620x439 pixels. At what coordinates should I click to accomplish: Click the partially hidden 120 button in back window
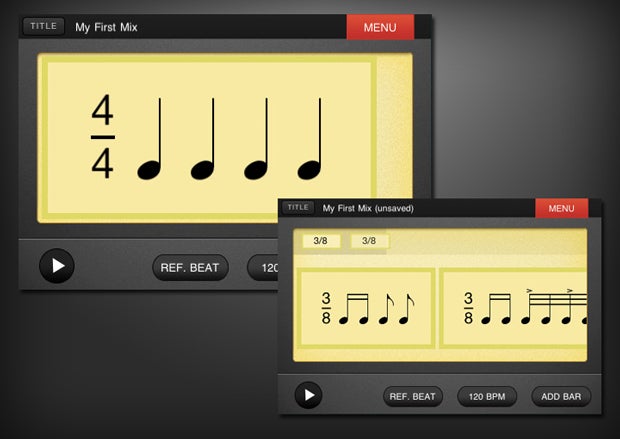(x=263, y=268)
